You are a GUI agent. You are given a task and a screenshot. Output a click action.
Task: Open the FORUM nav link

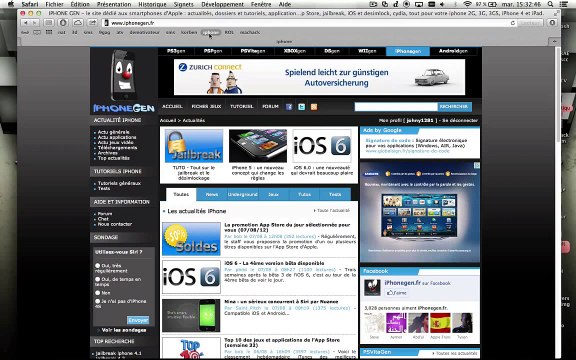point(270,107)
